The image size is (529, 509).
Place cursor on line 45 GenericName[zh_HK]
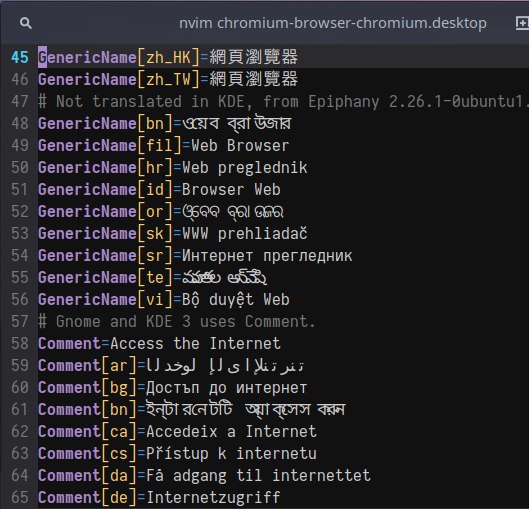coord(168,57)
